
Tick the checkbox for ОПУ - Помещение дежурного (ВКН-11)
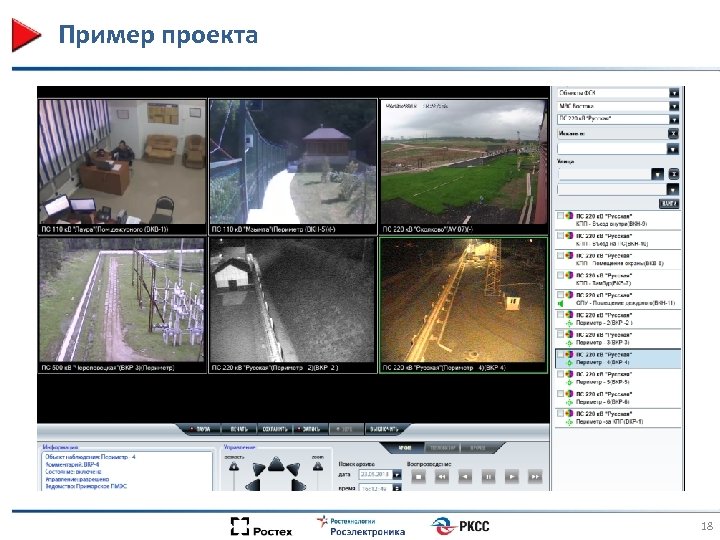pos(560,294)
